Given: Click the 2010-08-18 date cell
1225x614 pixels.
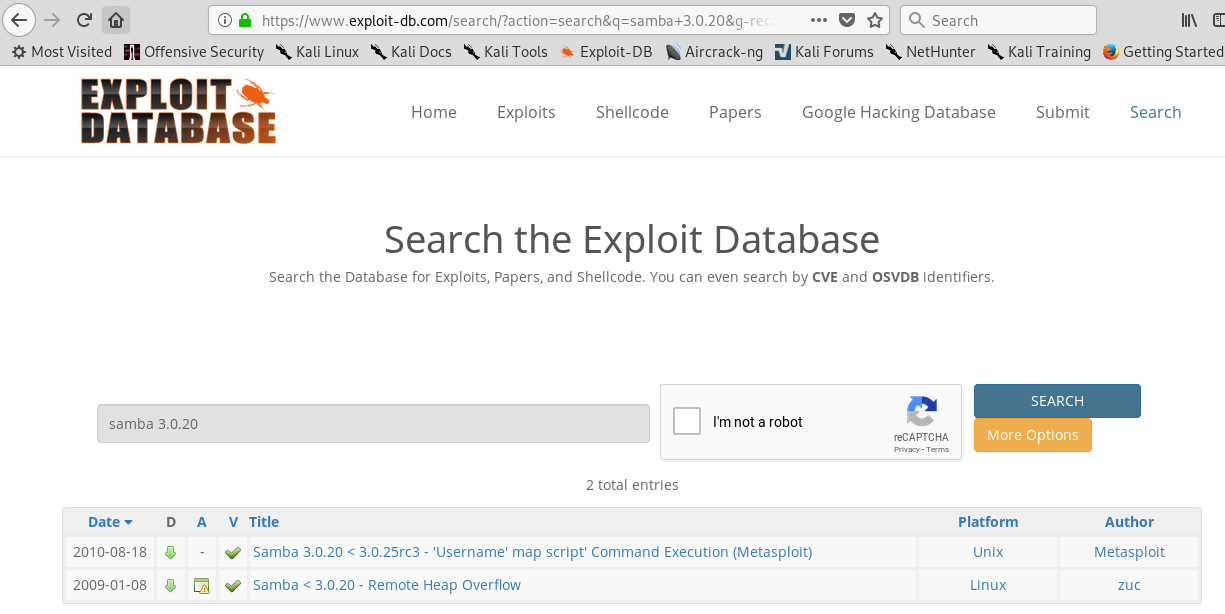Looking at the screenshot, I should (x=110, y=552).
